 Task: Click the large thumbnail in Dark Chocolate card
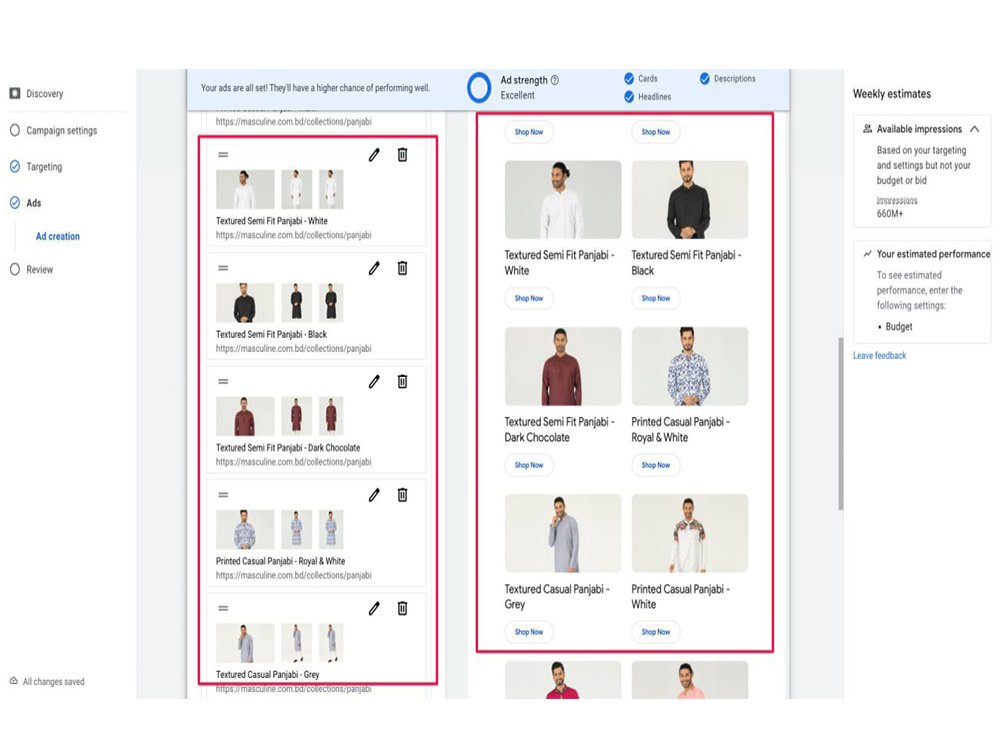click(245, 416)
